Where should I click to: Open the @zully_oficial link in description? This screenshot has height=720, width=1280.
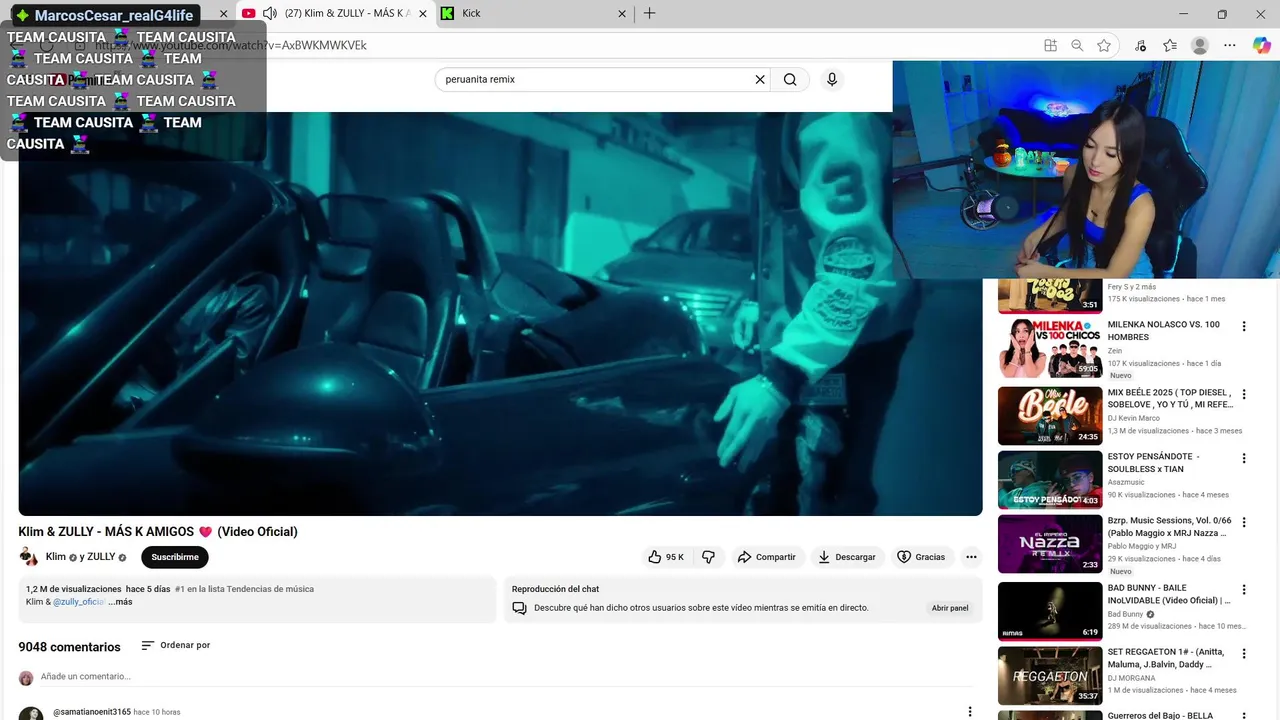79,602
